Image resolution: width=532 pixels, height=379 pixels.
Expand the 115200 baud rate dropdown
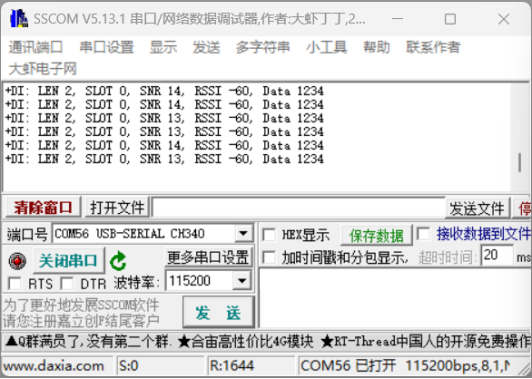pyautogui.click(x=242, y=281)
